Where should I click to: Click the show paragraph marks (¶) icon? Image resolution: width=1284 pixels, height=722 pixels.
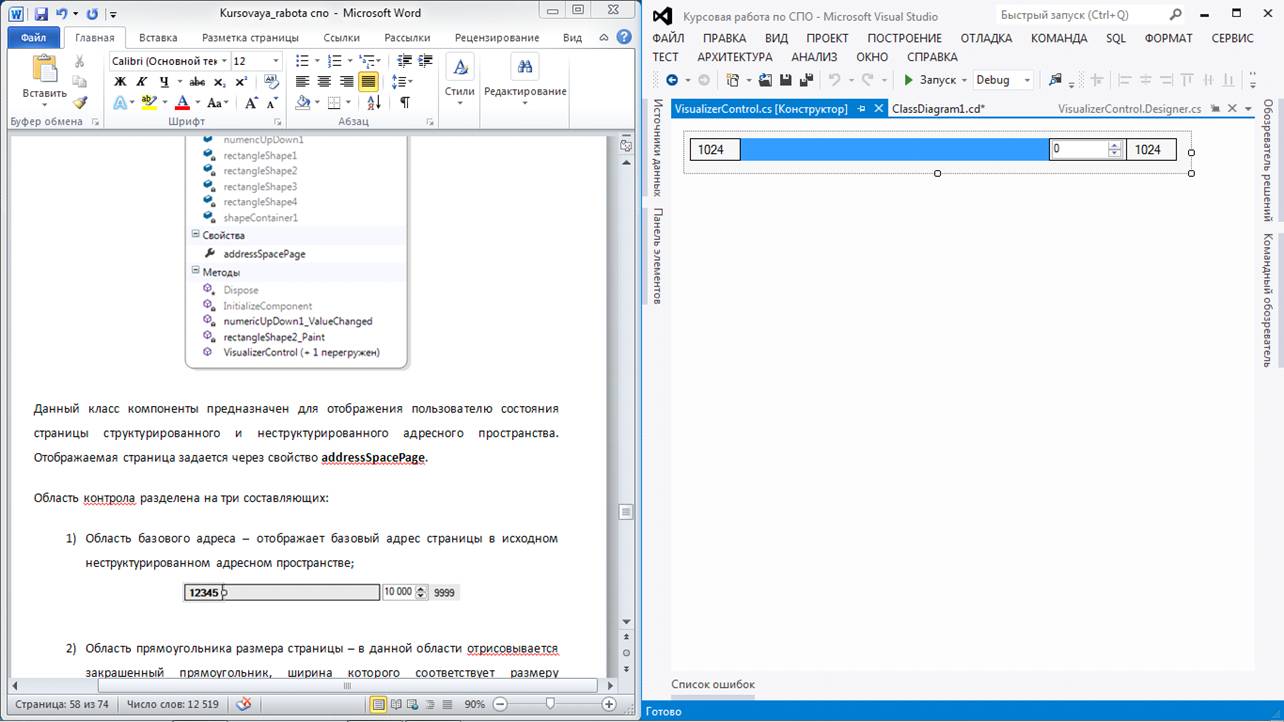coord(405,102)
